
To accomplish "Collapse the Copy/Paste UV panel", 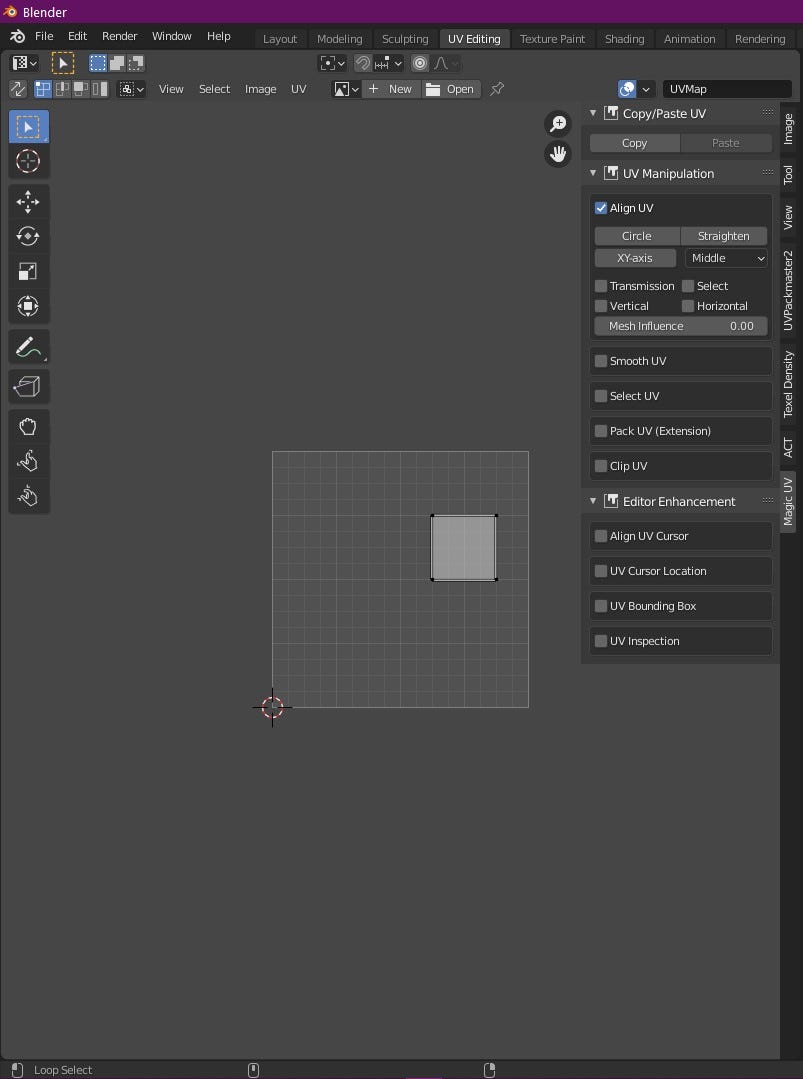I will pyautogui.click(x=593, y=113).
